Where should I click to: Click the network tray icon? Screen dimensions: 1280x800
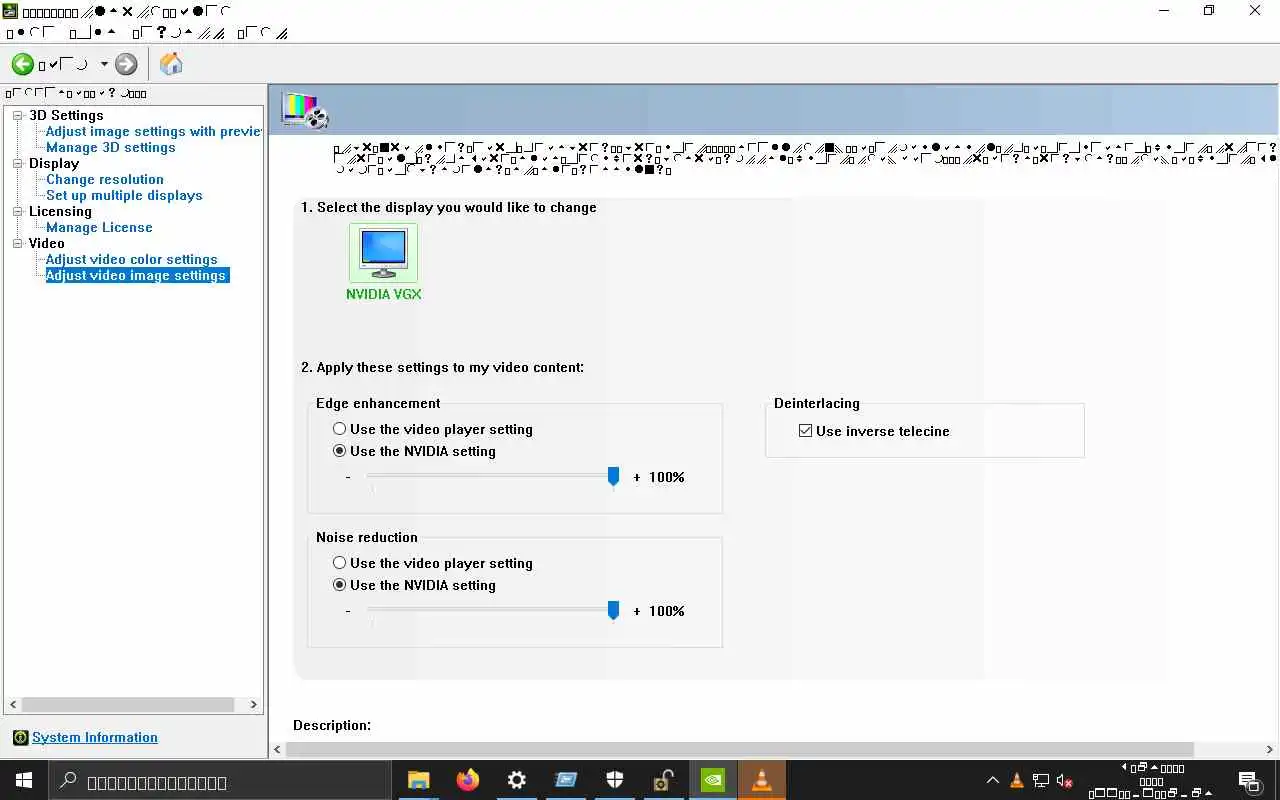pos(1041,781)
